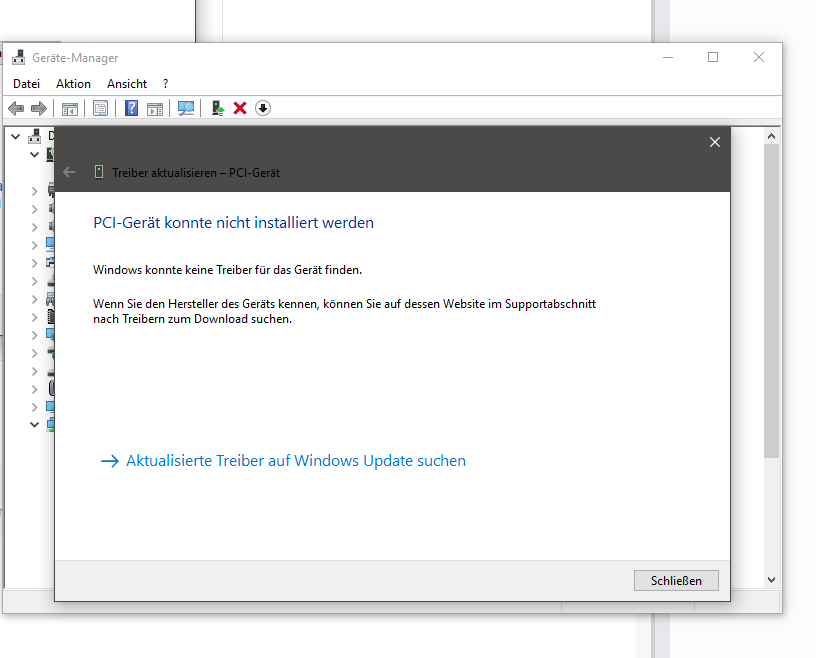Open the Aktion menu
The image size is (816, 658).
pos(73,84)
